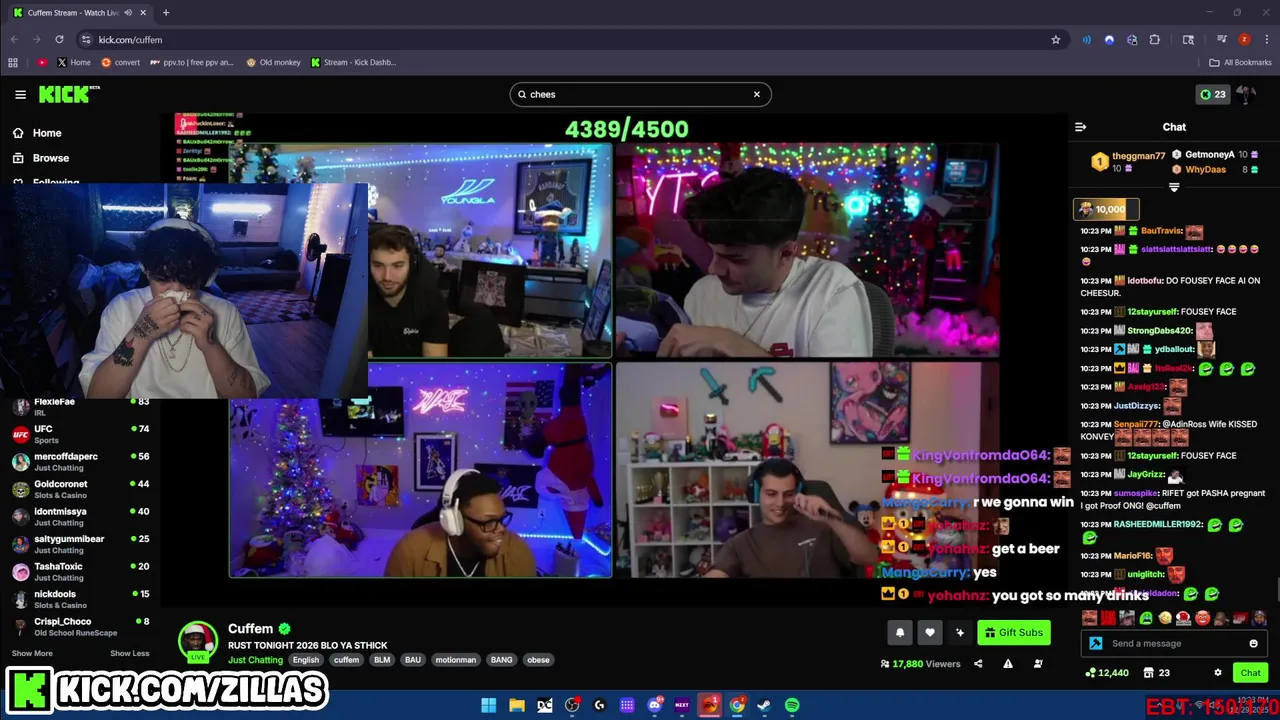1280x720 pixels.
Task: Expand recommended list with Show More
Action: 32,653
